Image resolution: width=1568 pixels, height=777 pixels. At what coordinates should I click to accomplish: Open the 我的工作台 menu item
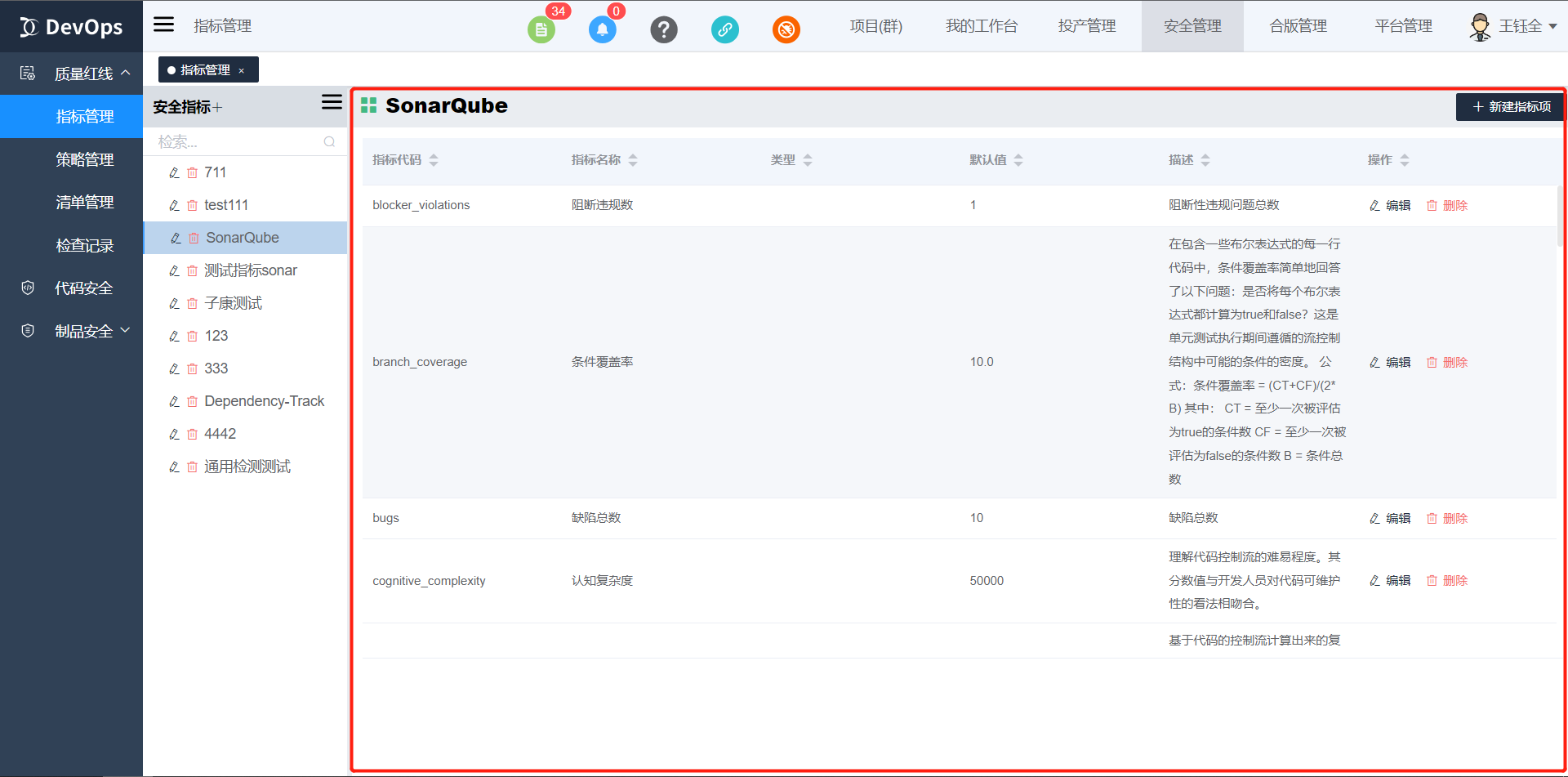981,26
